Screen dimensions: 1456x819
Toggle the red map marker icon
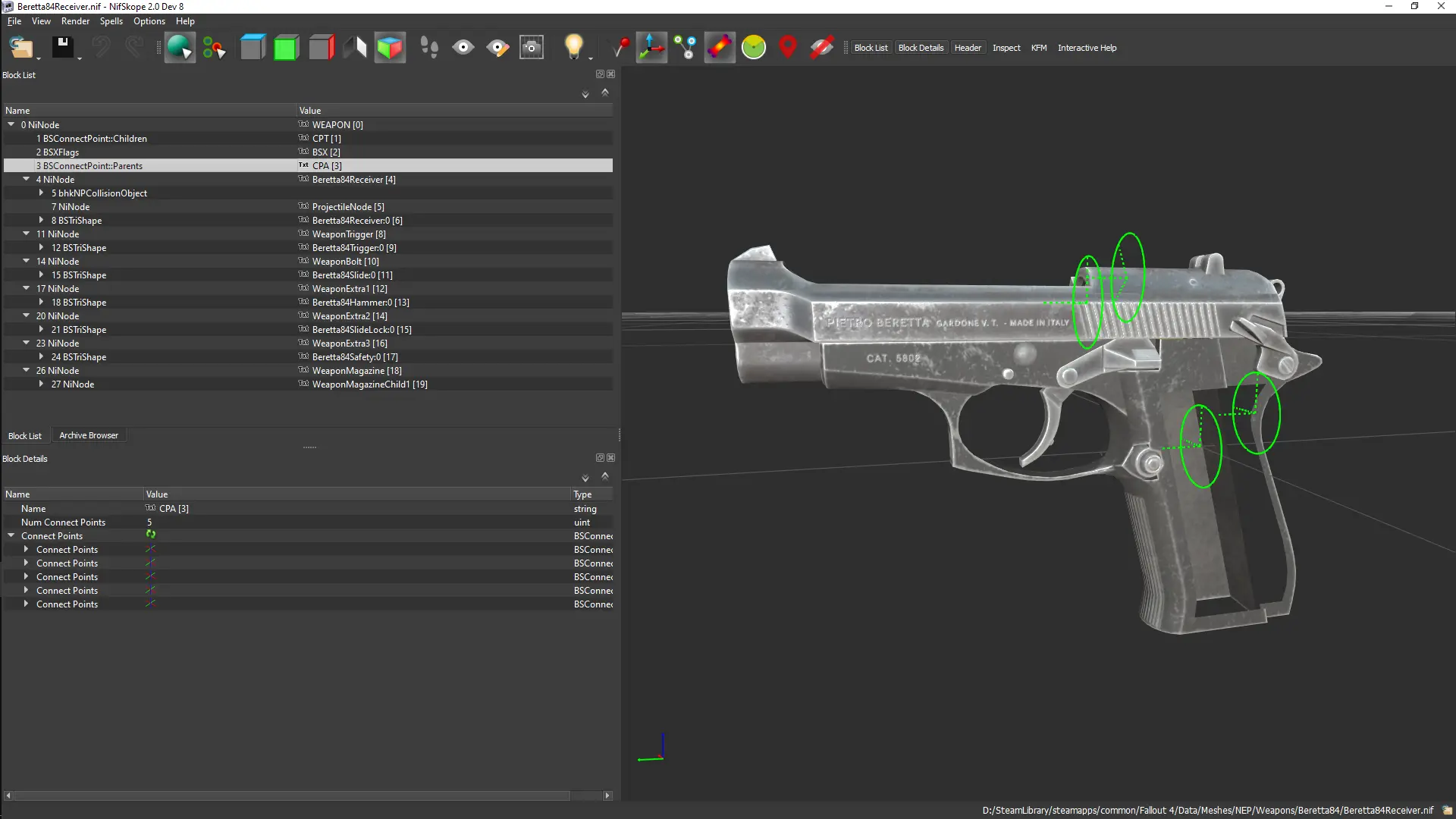[788, 47]
